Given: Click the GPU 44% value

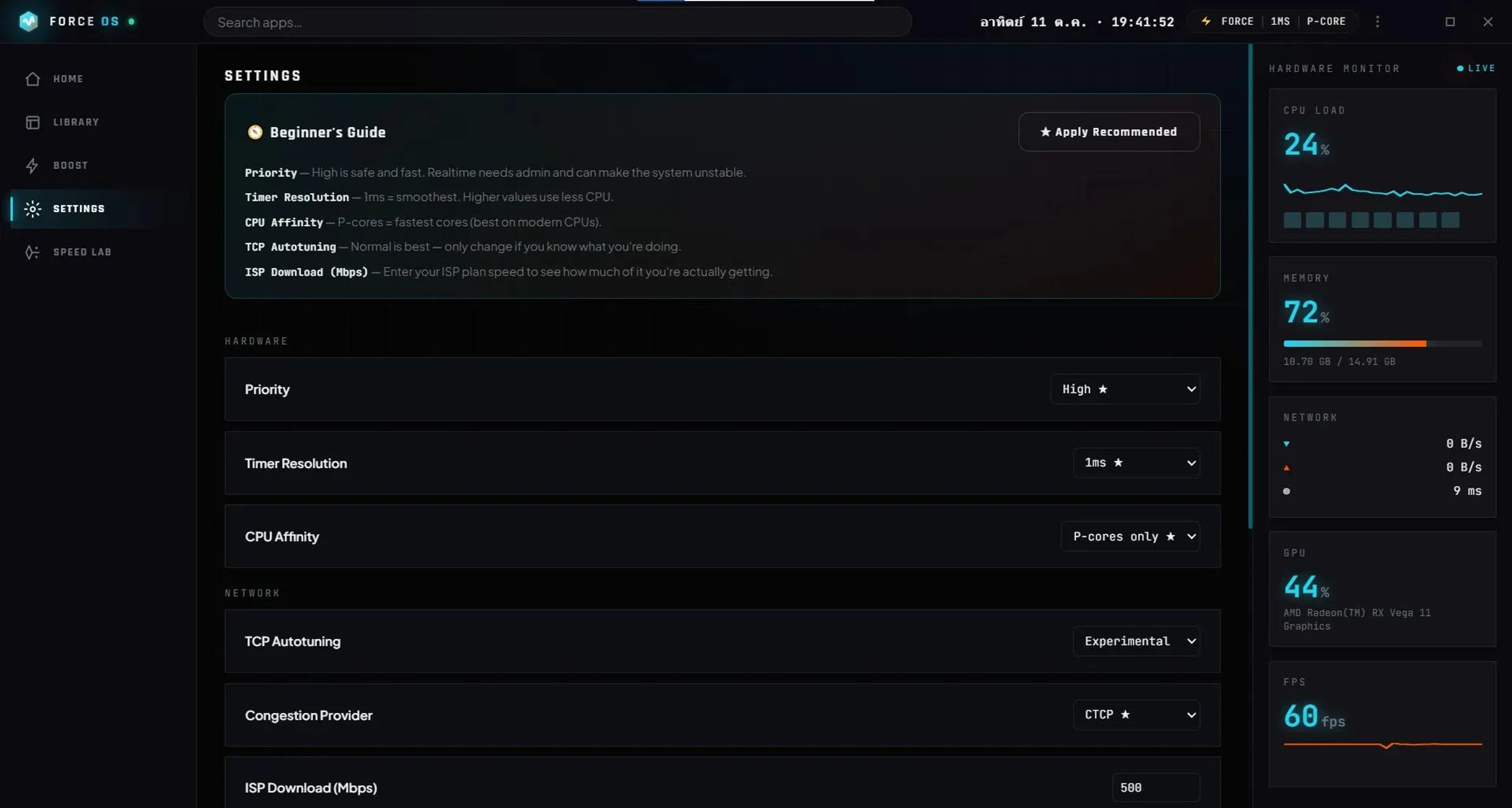Looking at the screenshot, I should point(1306,587).
